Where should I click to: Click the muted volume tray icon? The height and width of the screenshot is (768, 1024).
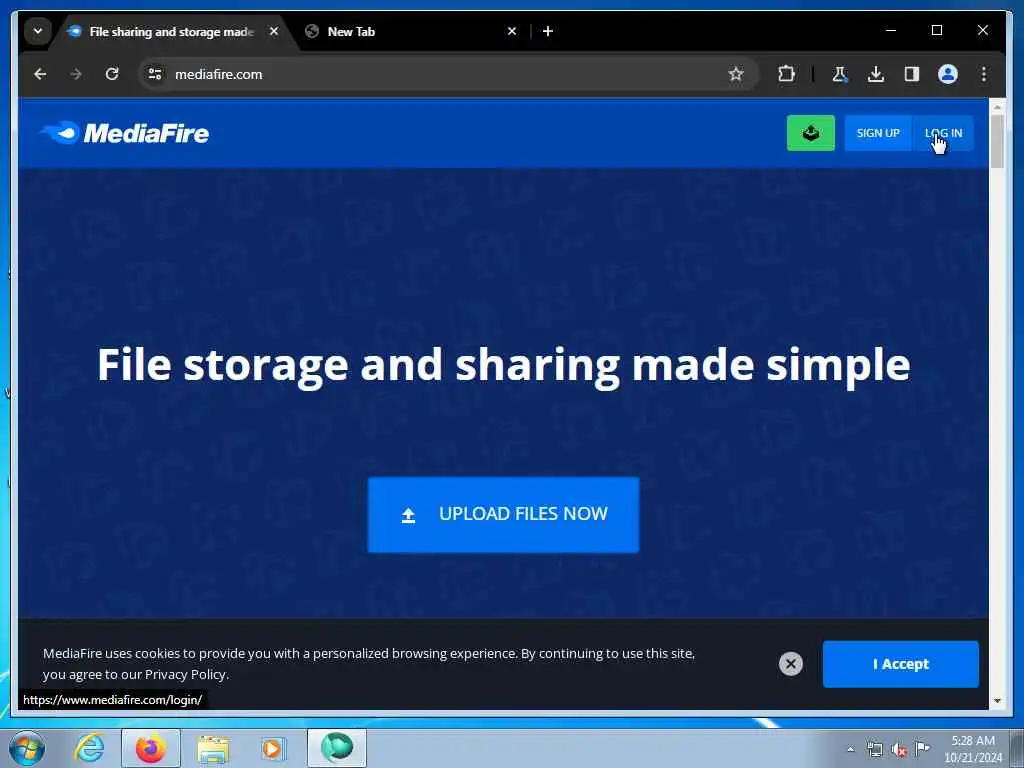coord(899,750)
